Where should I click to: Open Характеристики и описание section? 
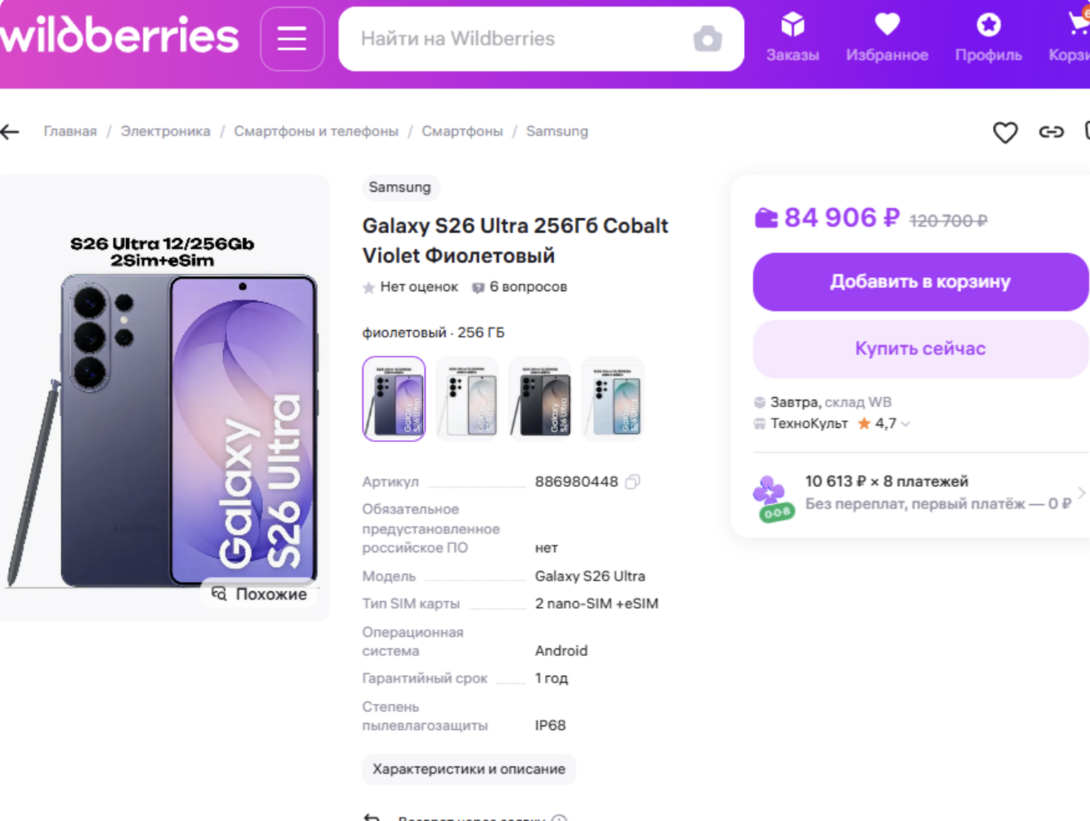[469, 769]
